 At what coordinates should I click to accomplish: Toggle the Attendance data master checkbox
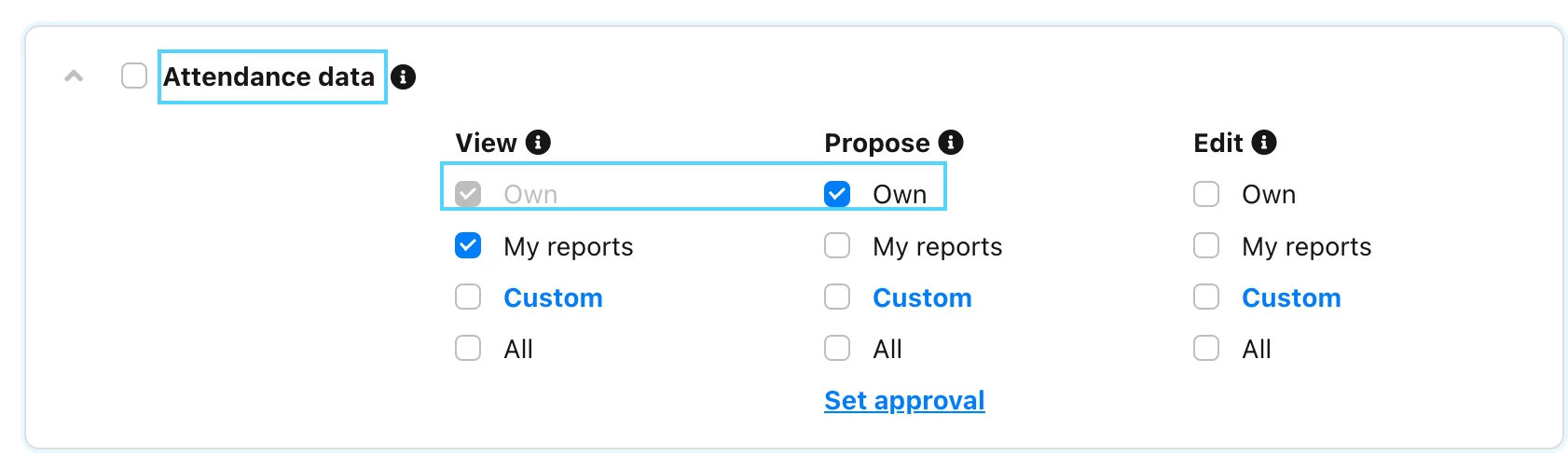click(134, 76)
